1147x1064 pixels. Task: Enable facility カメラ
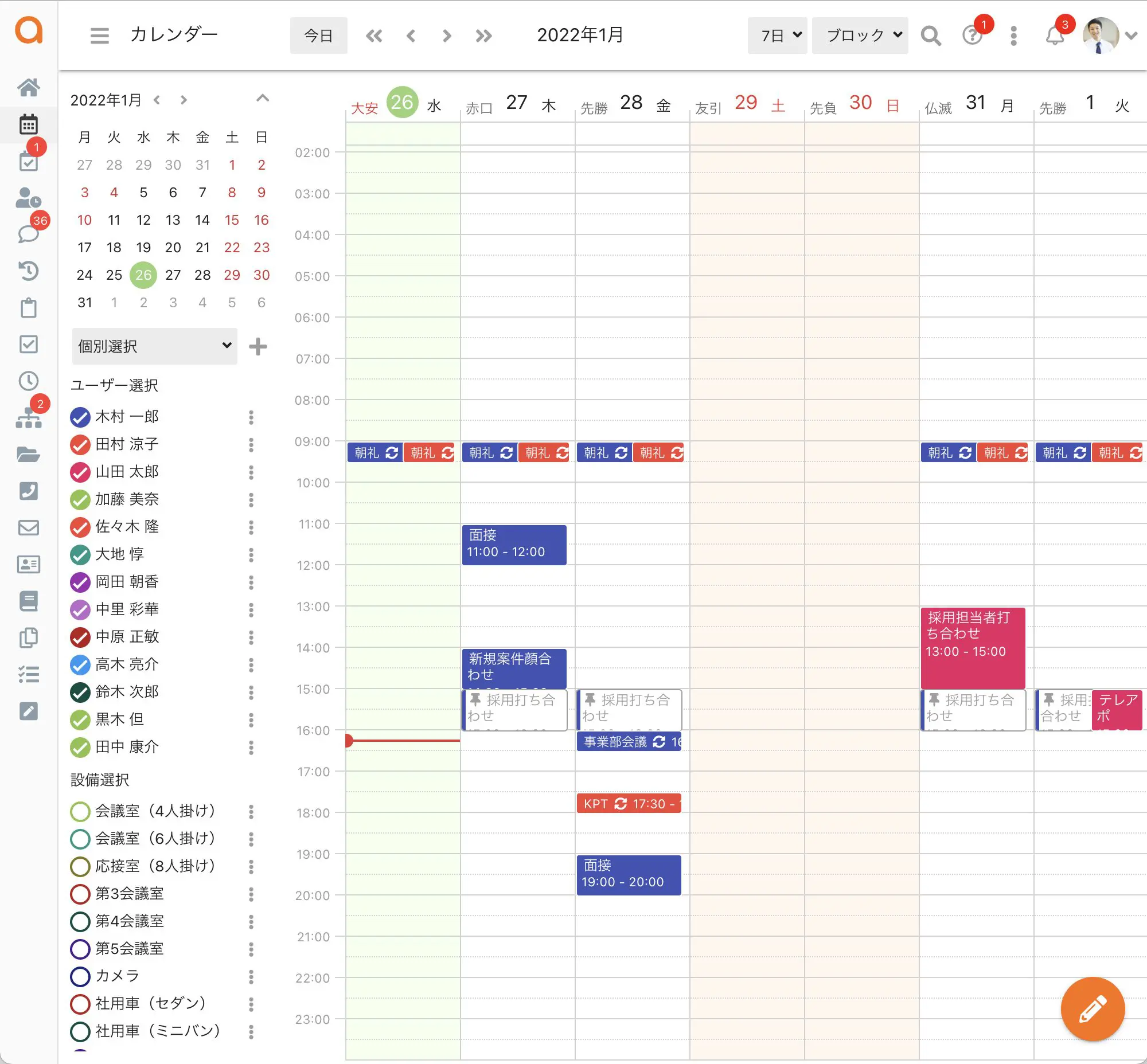tap(80, 976)
